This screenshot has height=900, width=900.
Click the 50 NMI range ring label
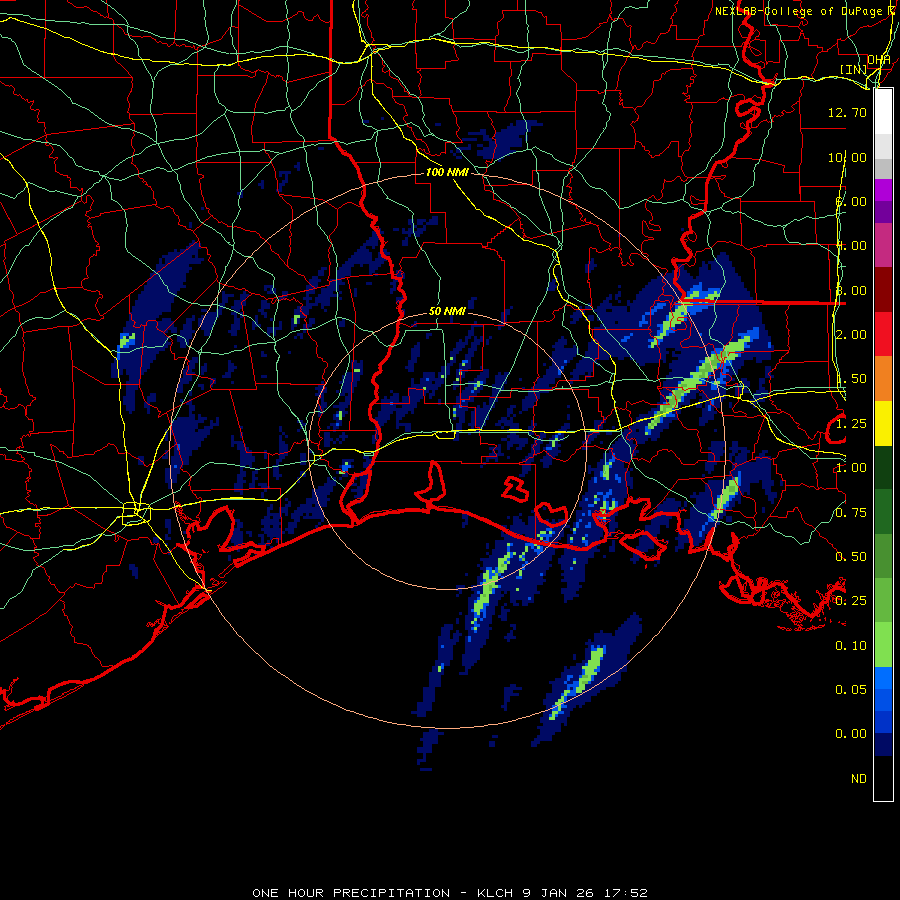tap(447, 311)
